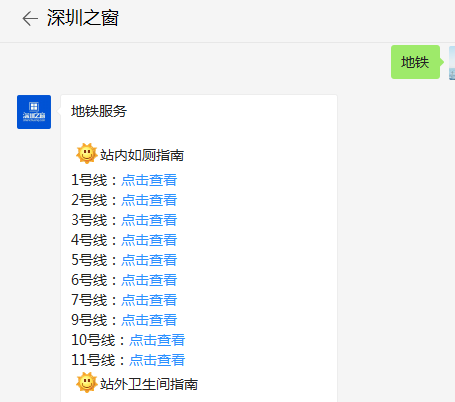
Task: Open the 点击查看 link for 4号线
Action: pos(149,240)
